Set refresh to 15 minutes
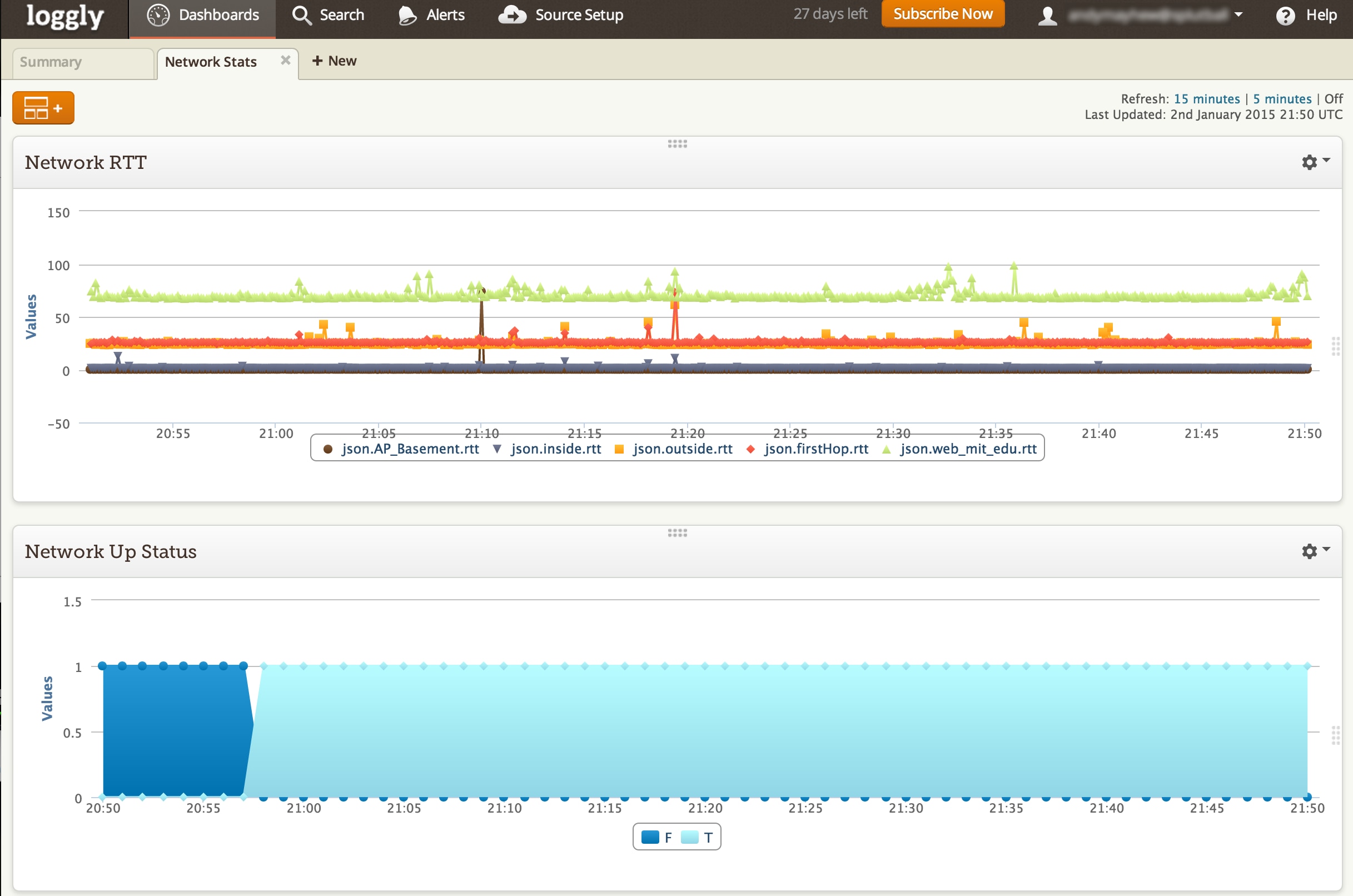The width and height of the screenshot is (1353, 896). [x=1206, y=99]
